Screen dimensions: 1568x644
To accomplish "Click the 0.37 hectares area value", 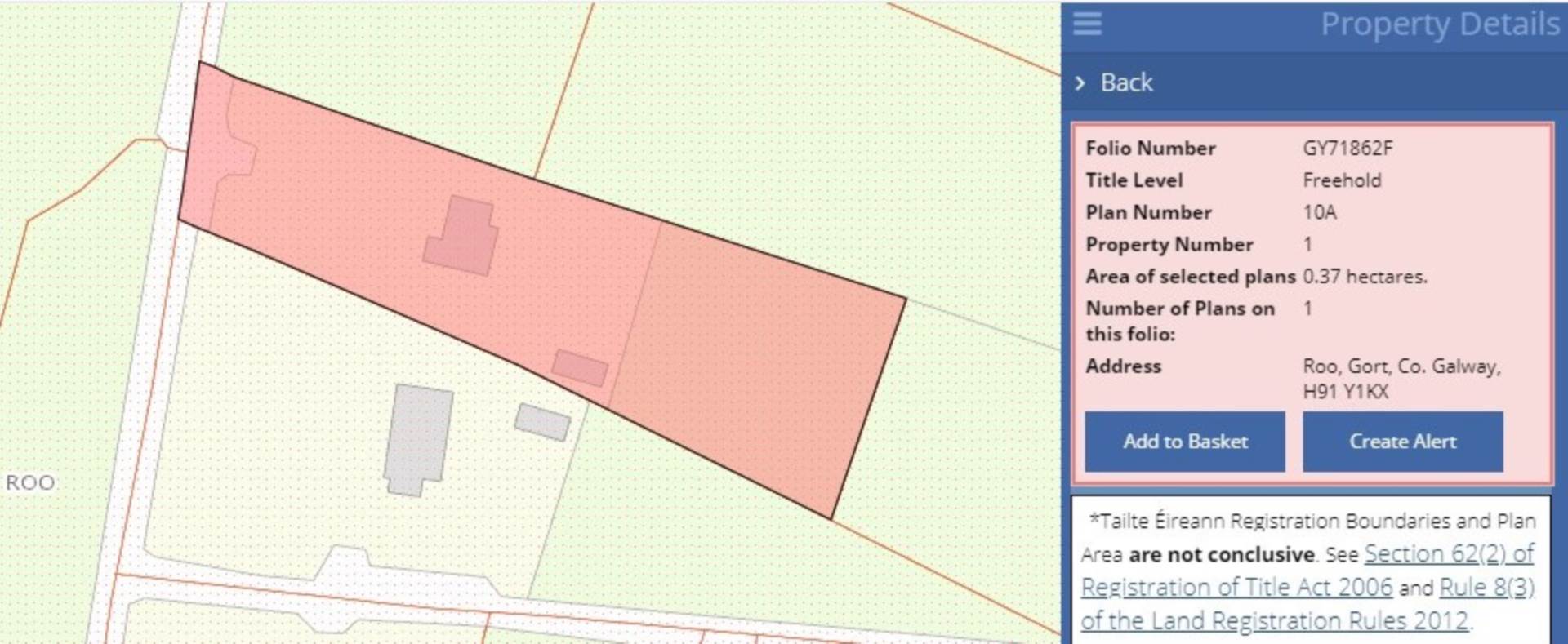I will click(1365, 277).
